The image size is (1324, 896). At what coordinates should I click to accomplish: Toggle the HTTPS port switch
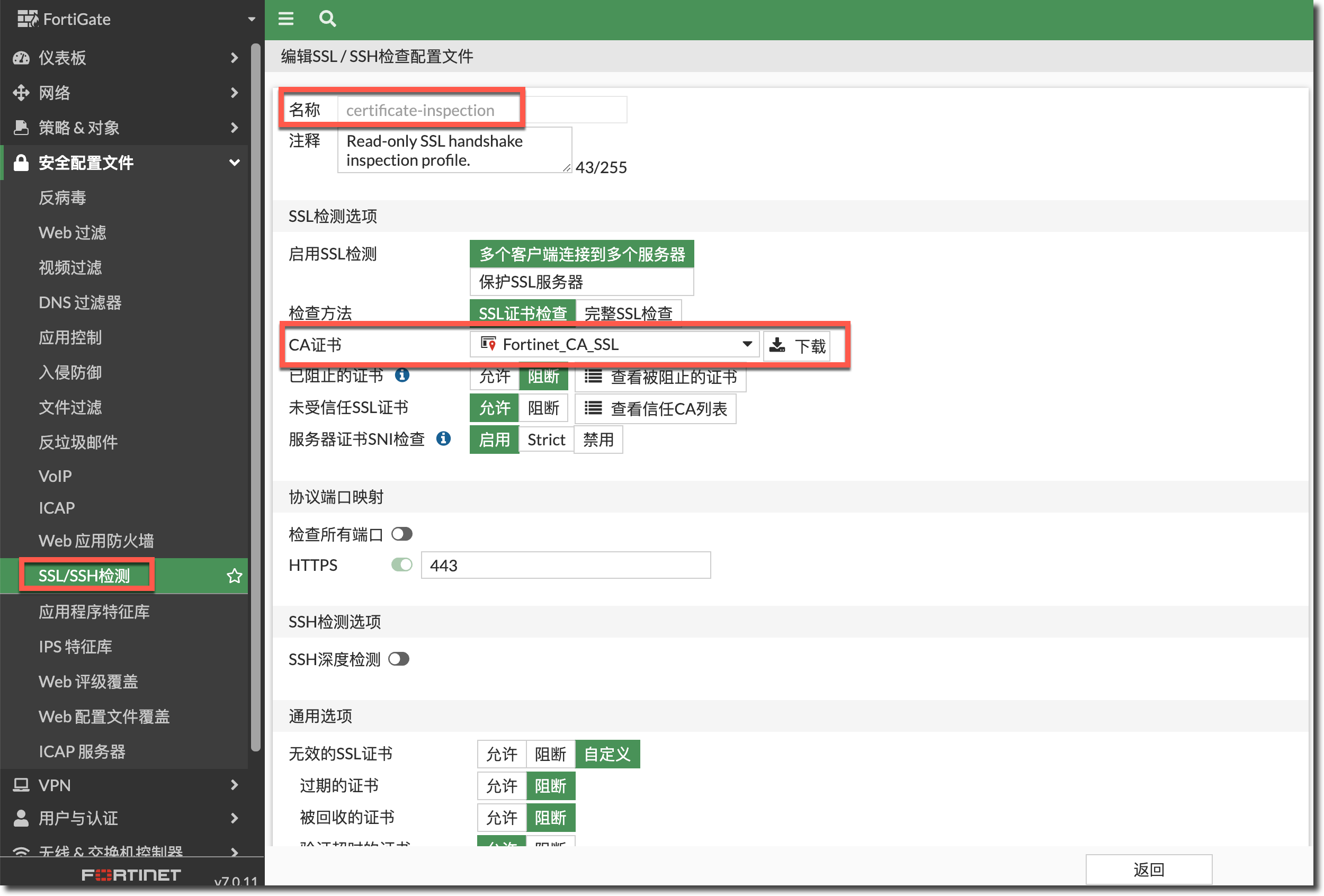click(x=401, y=565)
